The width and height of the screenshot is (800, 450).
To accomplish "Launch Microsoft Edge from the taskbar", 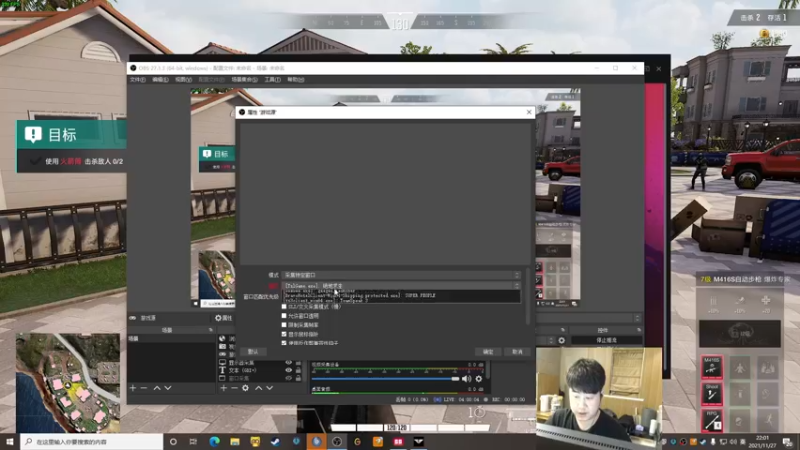I will [214, 442].
